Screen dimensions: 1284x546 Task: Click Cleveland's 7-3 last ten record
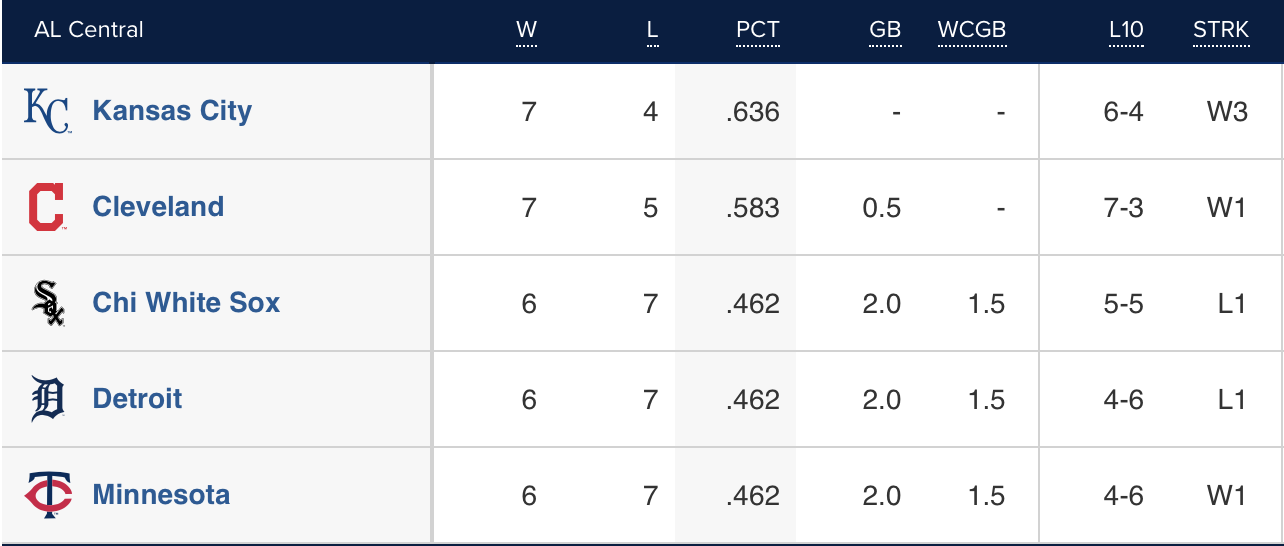point(1123,207)
